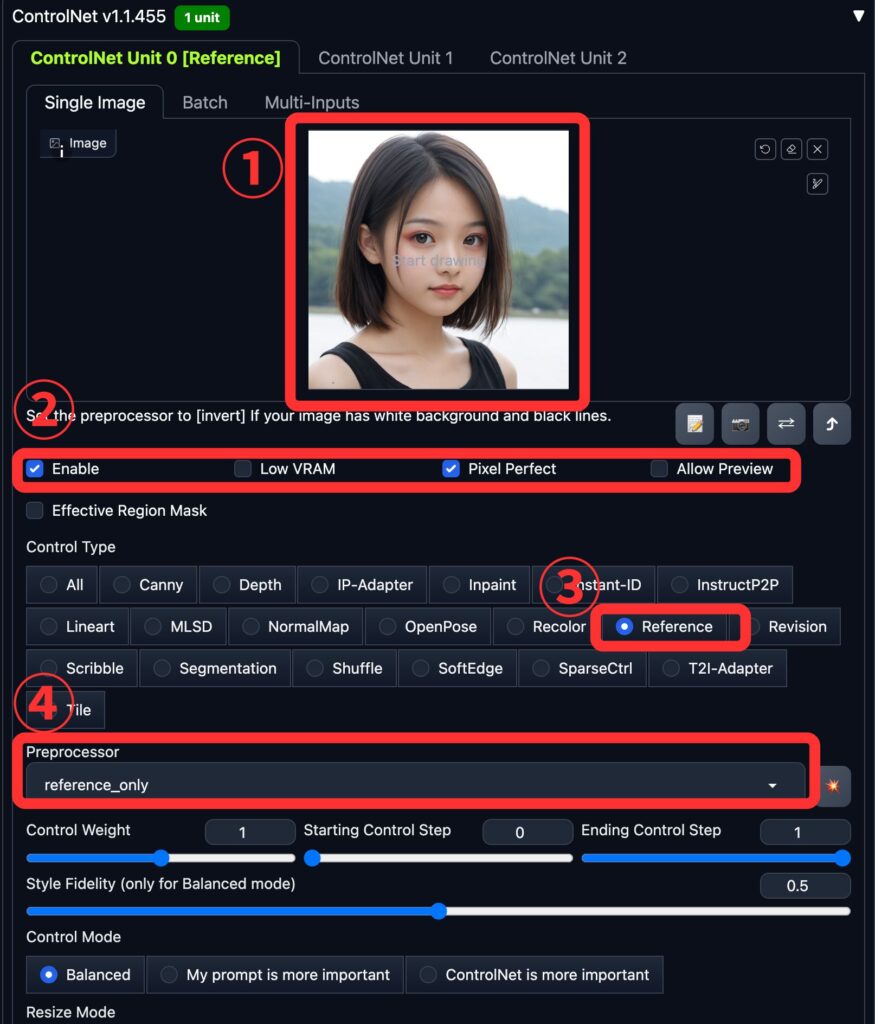Image resolution: width=875 pixels, height=1024 pixels.
Task: Click the notepad new canvas icon
Action: (x=694, y=424)
